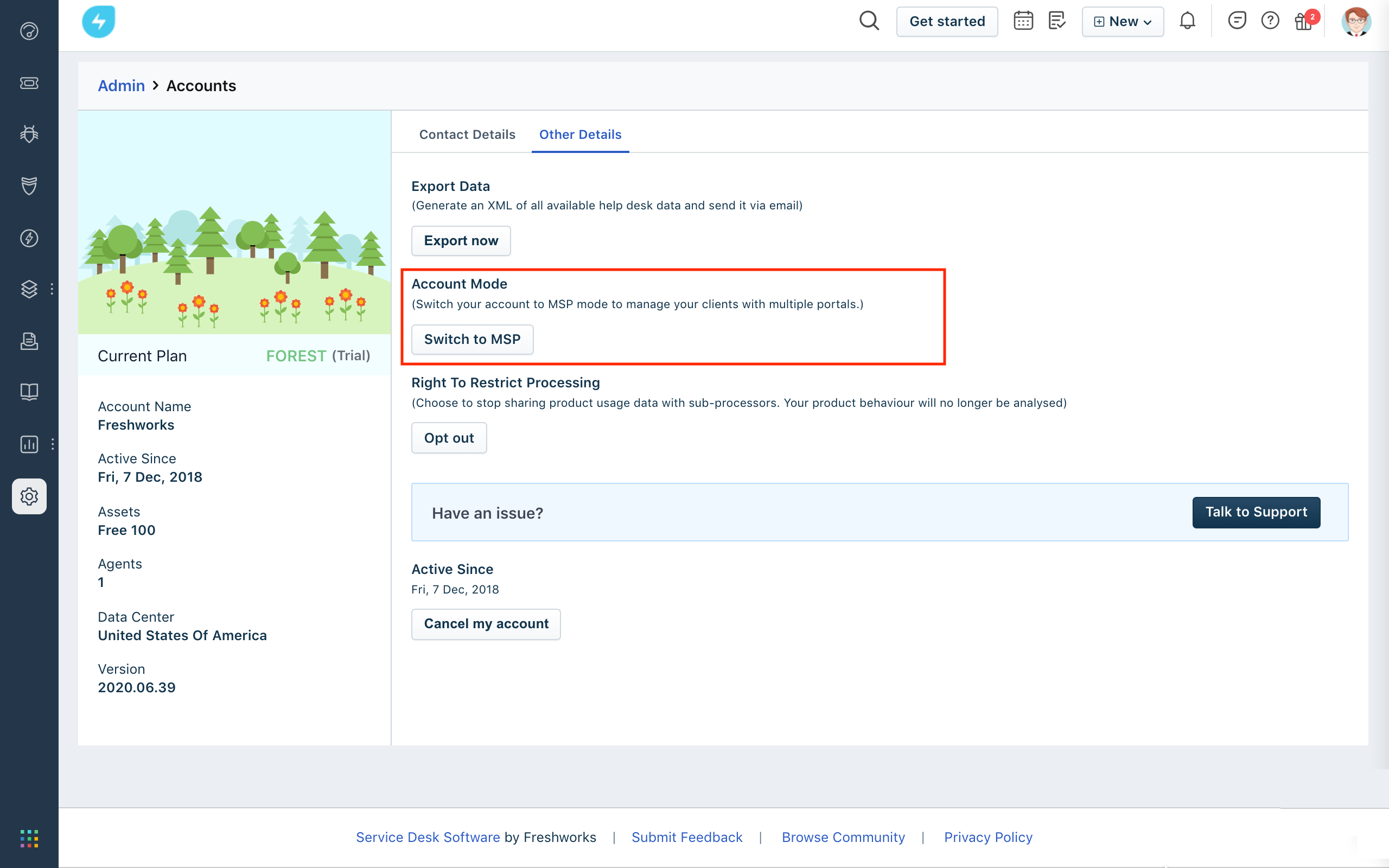This screenshot has width=1389, height=868.
Task: Open the app switcher grid icon
Action: 29,838
